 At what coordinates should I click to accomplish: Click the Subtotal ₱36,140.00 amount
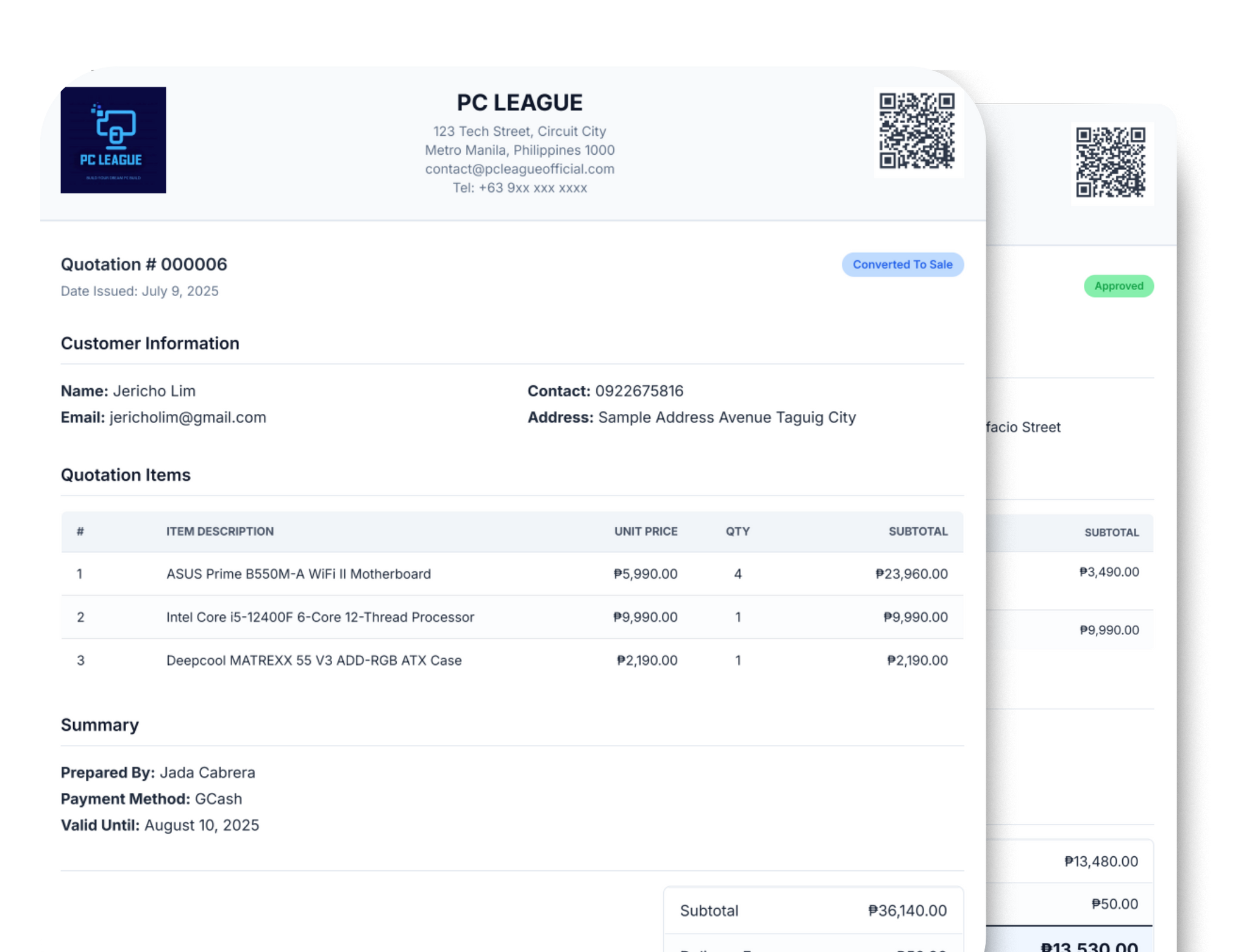click(908, 911)
